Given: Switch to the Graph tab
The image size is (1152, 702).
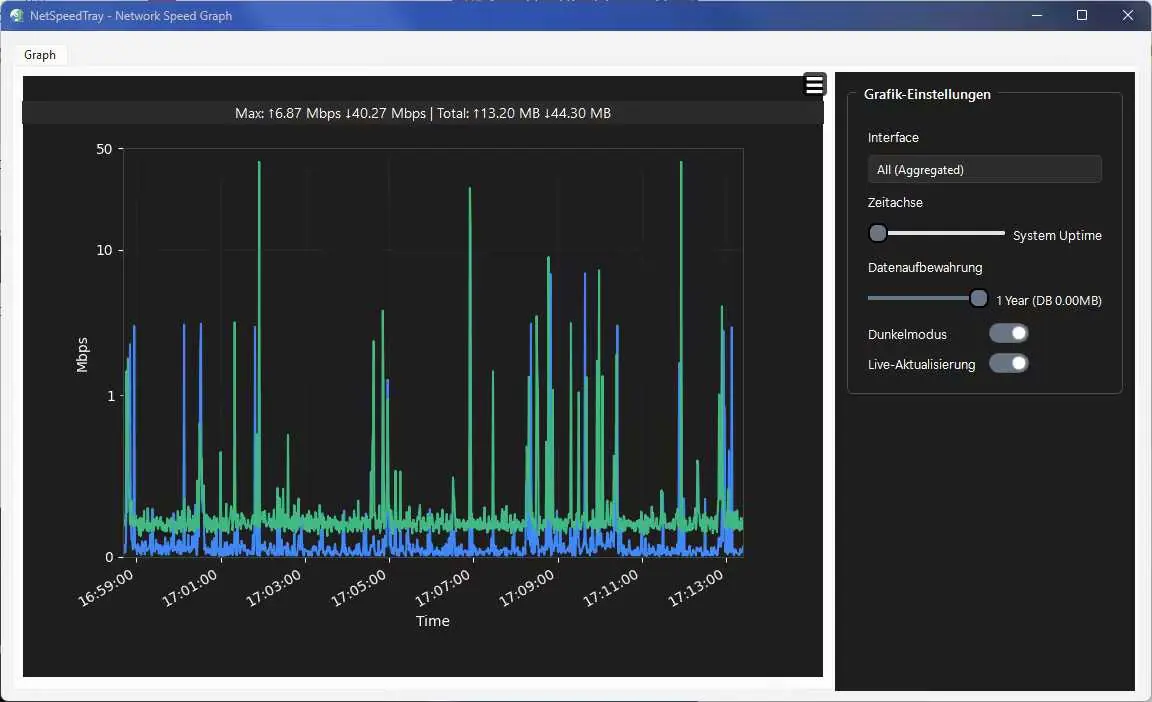Looking at the screenshot, I should tap(40, 55).
